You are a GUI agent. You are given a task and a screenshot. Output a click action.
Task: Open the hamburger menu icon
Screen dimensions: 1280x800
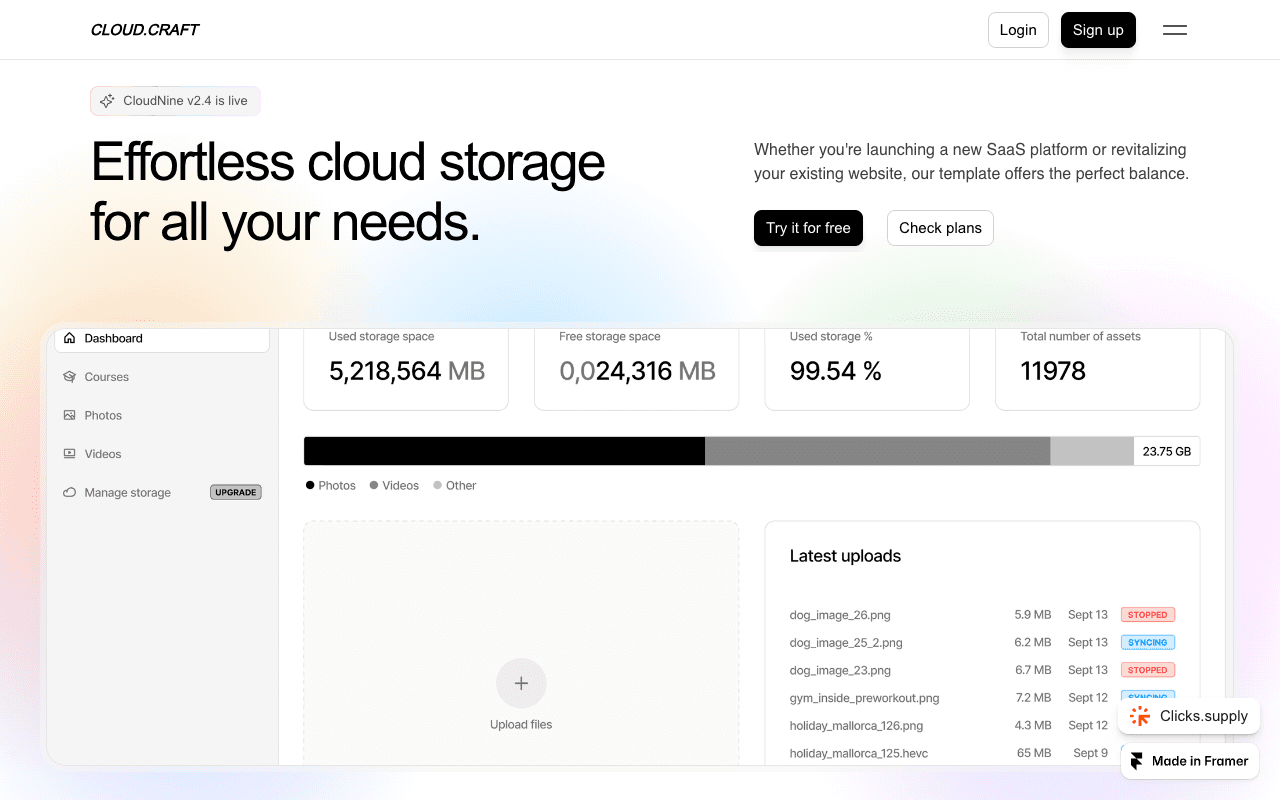1175,30
